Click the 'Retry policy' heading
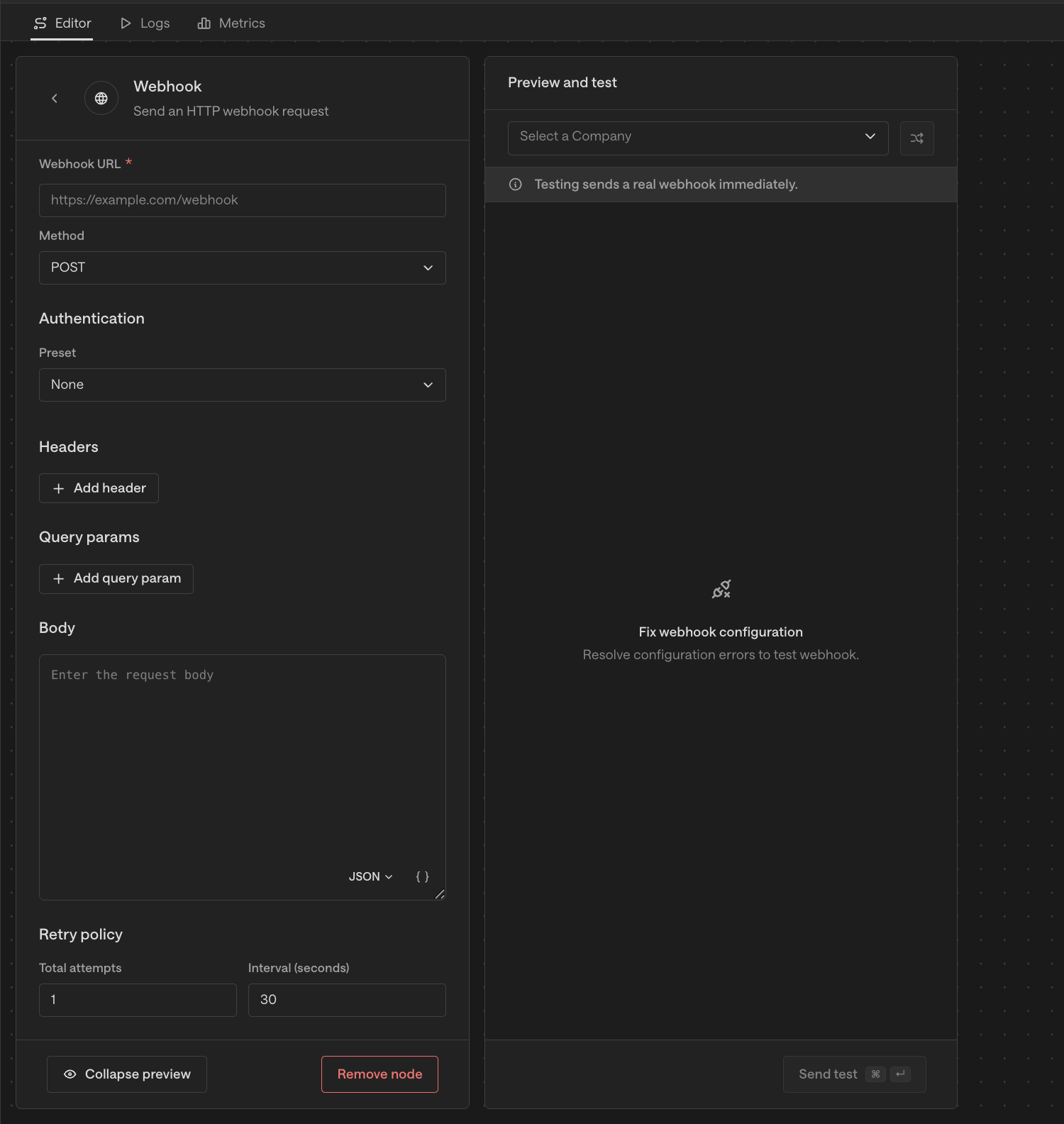Image resolution: width=1064 pixels, height=1124 pixels. 81,935
